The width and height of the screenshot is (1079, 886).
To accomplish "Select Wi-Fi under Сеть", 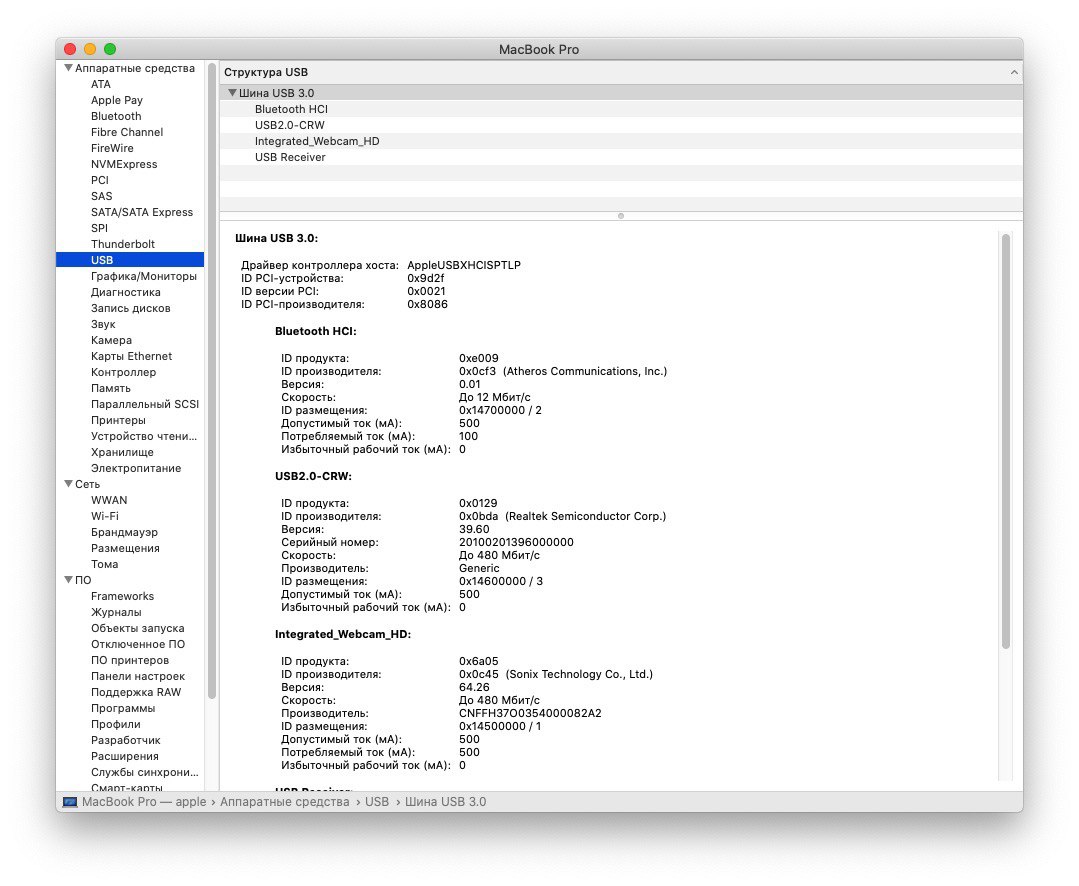I will [x=105, y=516].
